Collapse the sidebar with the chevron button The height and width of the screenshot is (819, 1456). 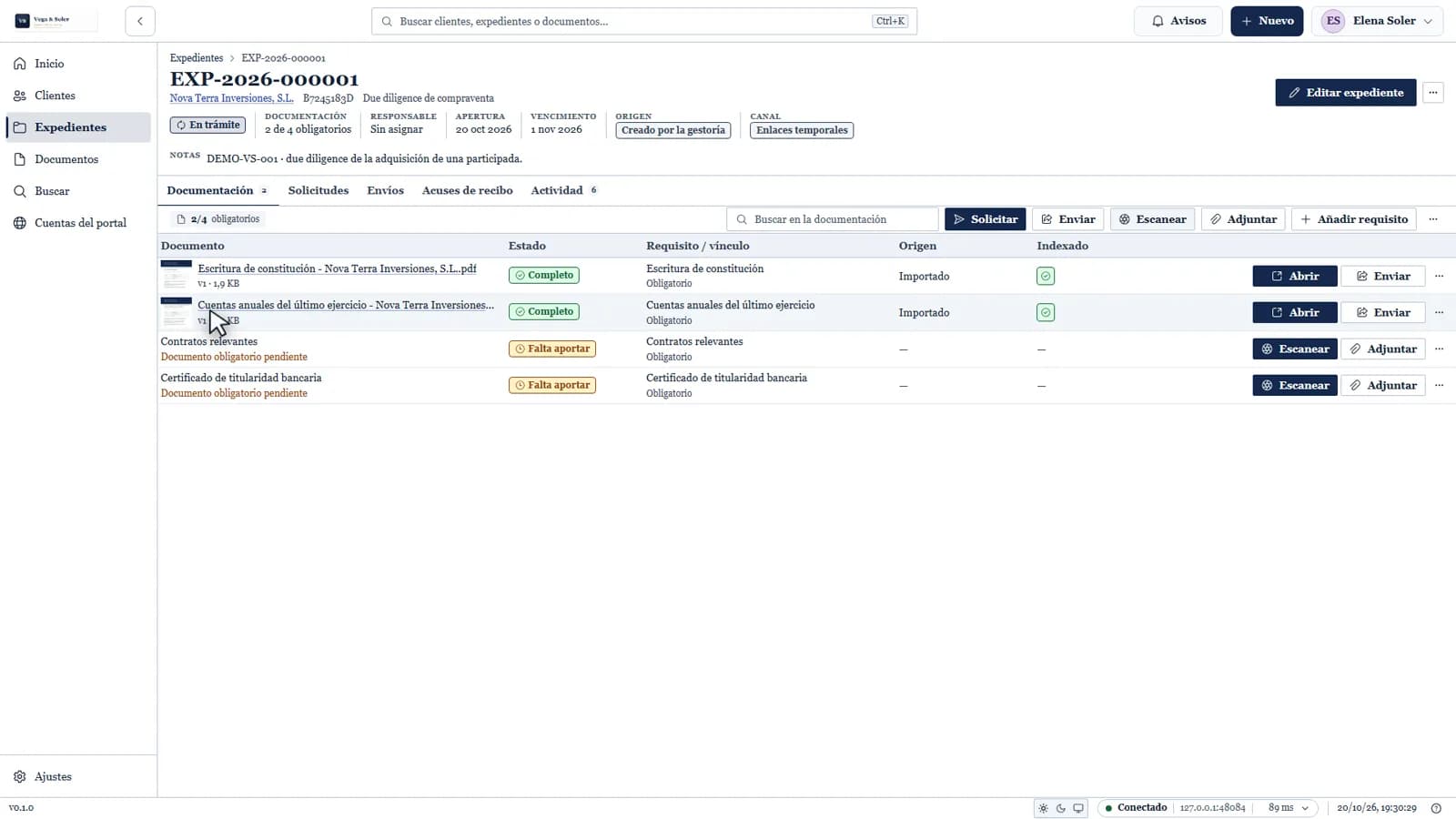140,21
